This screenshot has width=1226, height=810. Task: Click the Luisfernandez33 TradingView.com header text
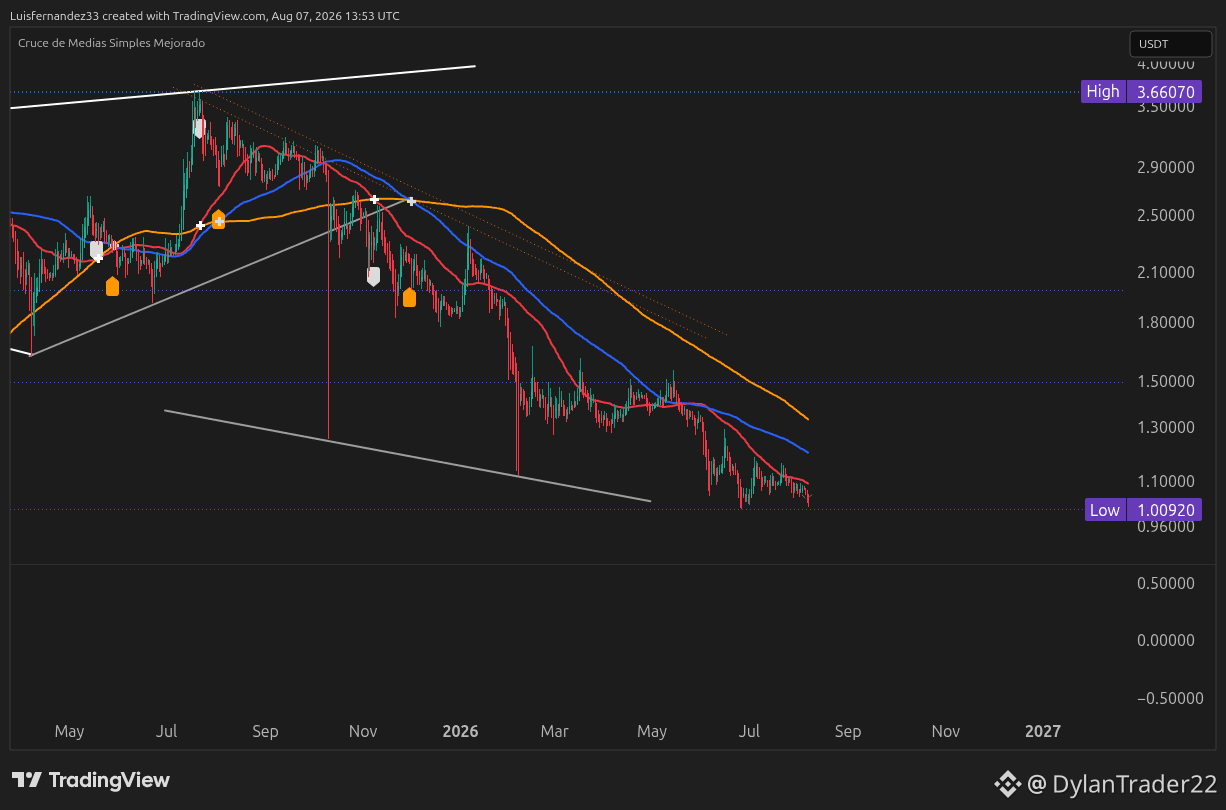point(205,16)
